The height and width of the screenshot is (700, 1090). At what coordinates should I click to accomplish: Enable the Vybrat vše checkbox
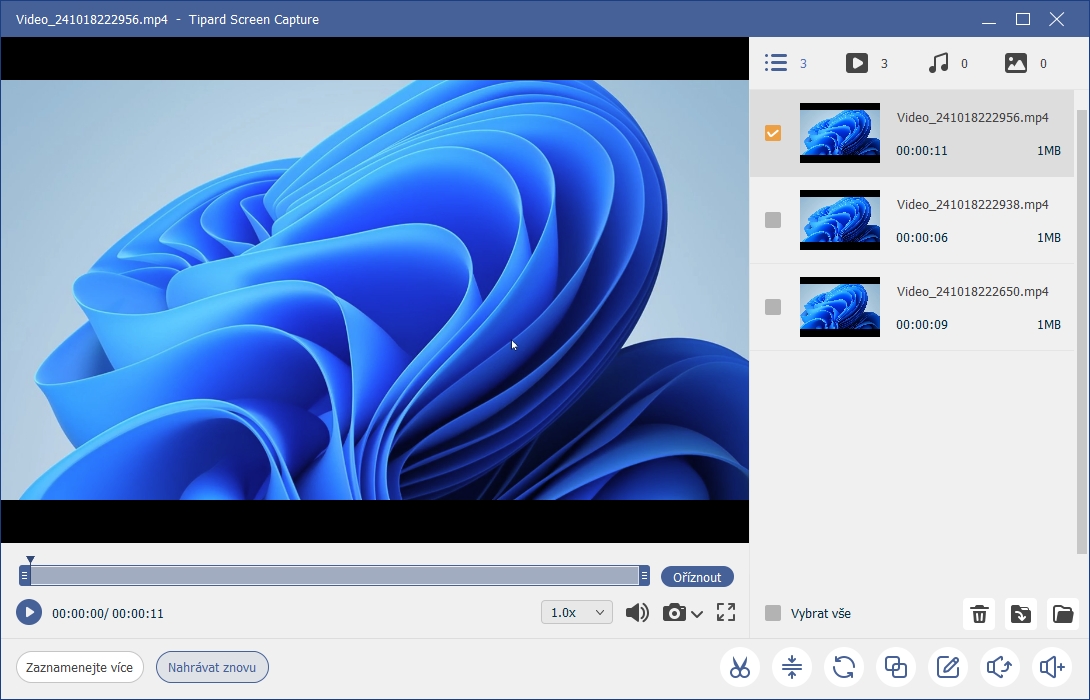pos(773,613)
